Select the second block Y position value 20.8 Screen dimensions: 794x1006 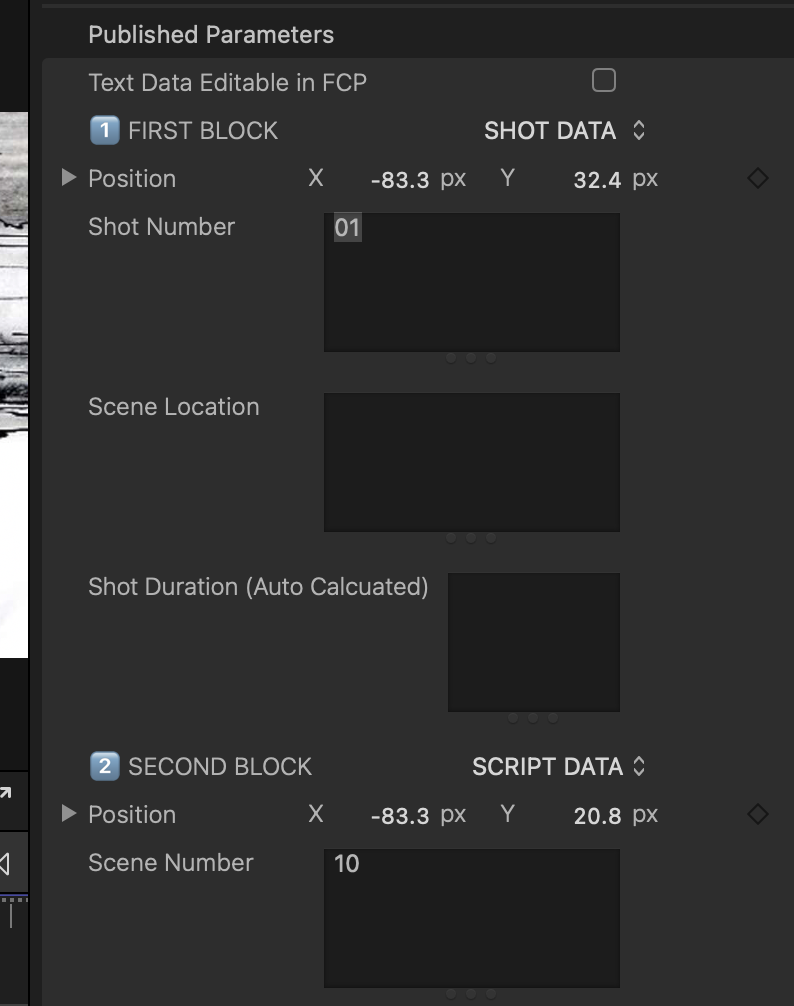click(x=597, y=816)
